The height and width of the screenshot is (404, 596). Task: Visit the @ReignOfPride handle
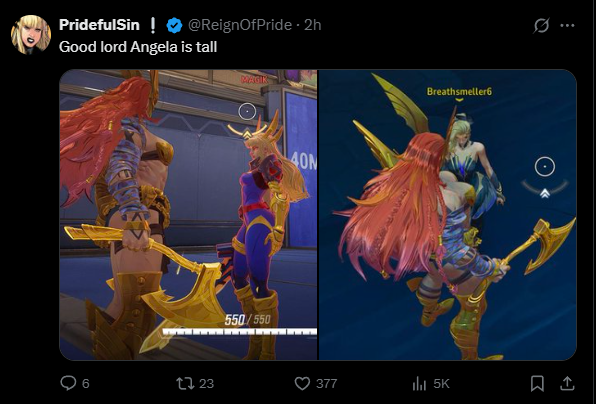point(239,25)
